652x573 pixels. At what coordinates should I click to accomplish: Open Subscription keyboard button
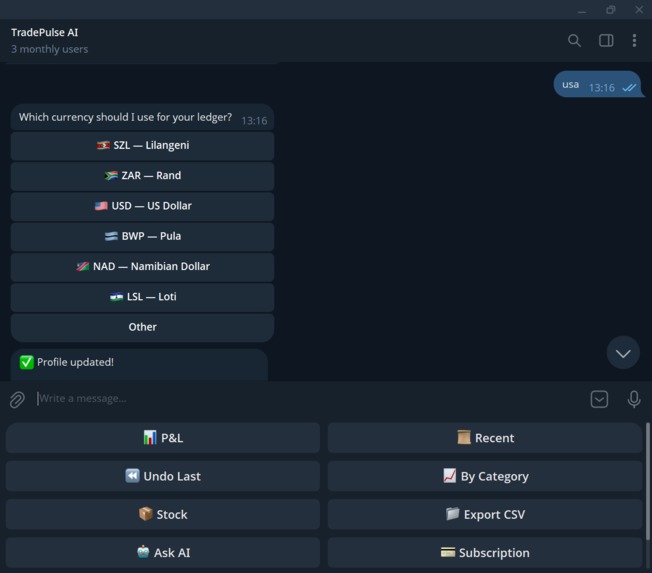click(485, 553)
